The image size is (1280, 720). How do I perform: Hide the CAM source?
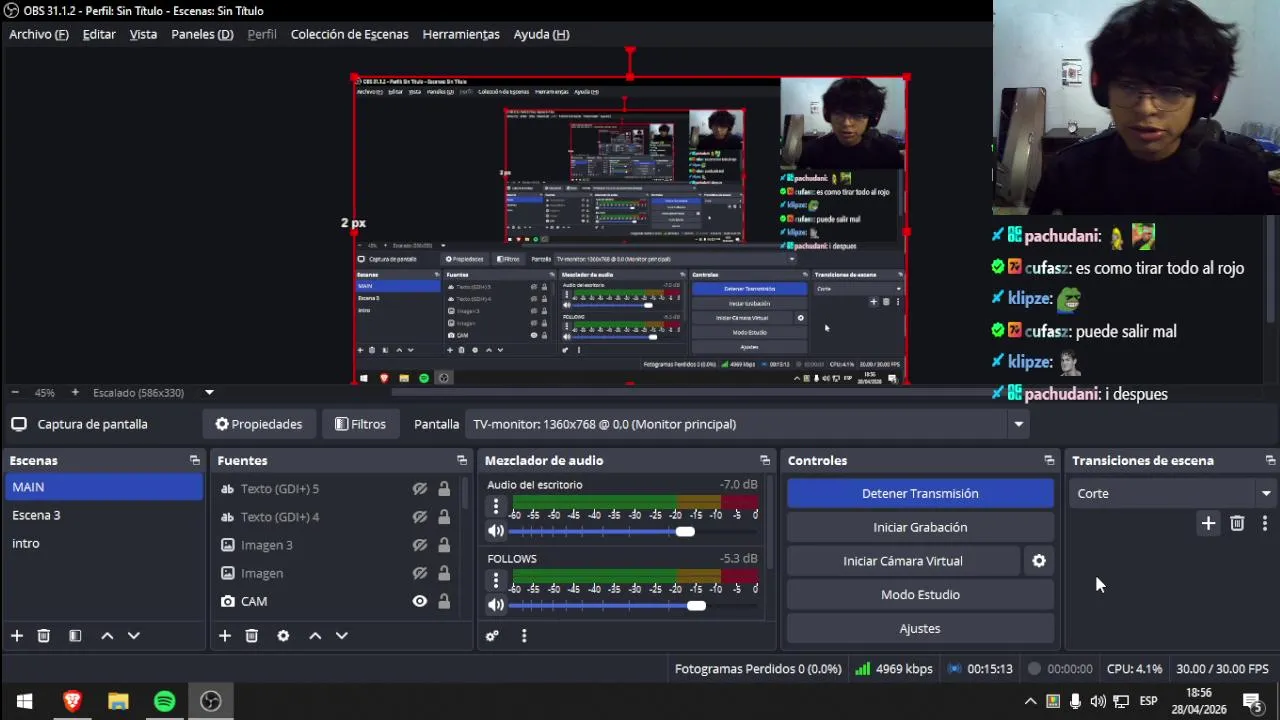(420, 601)
